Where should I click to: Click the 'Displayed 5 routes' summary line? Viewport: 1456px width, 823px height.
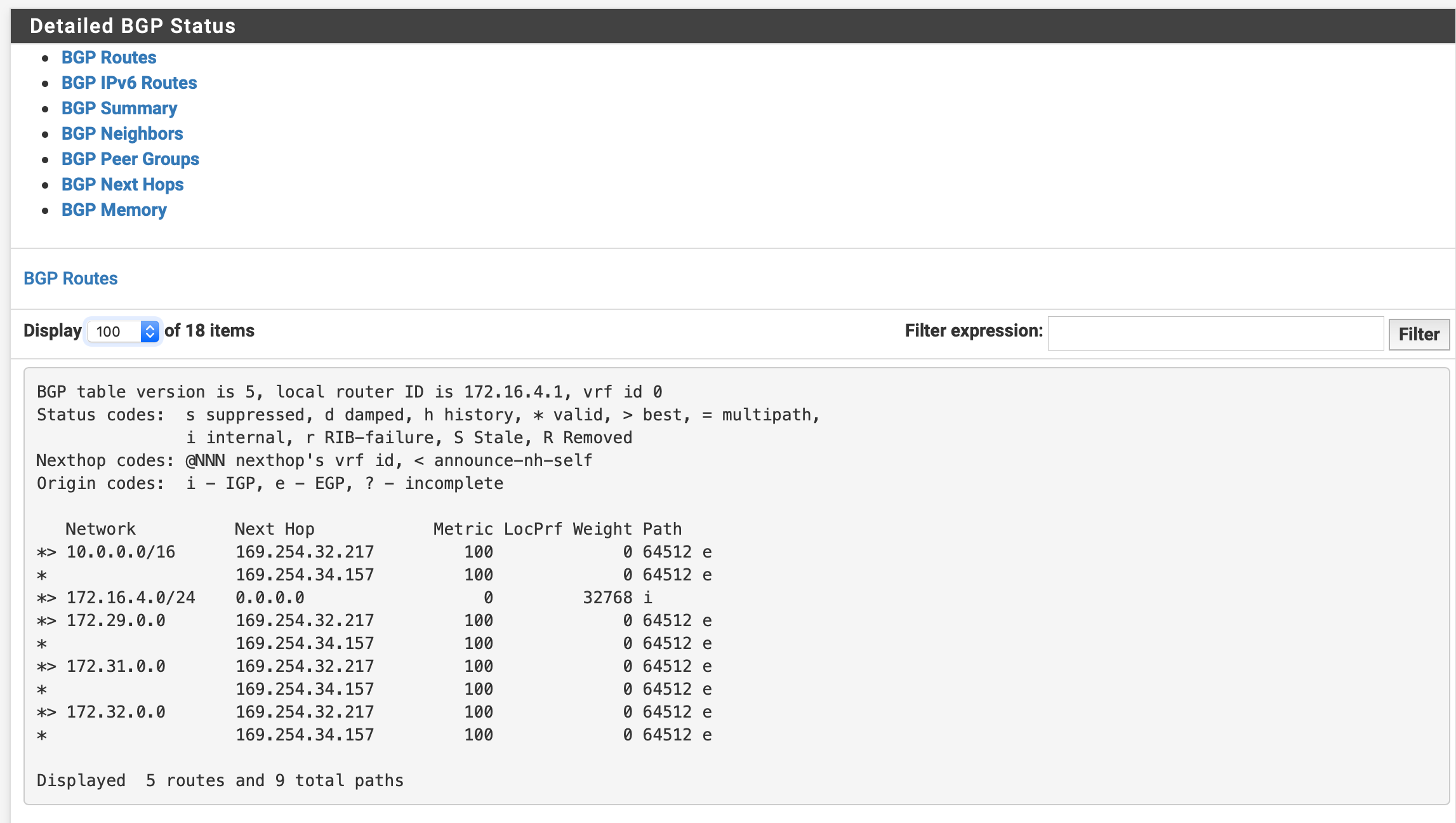220,780
